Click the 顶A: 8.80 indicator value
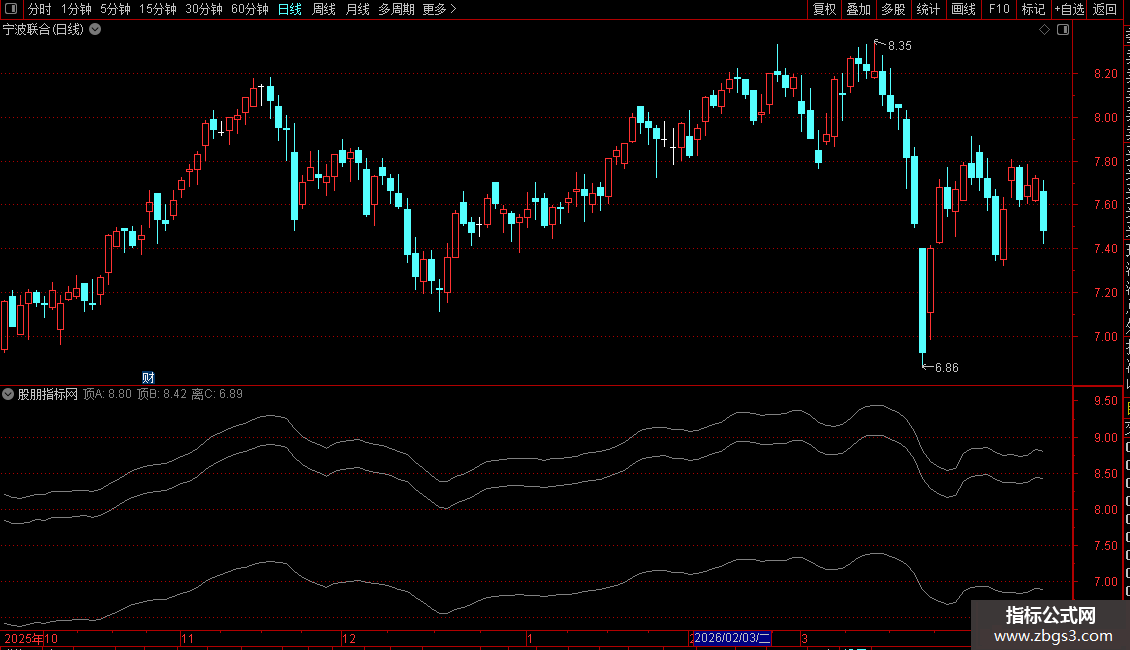Screen dimensions: 1130x650 [x=107, y=394]
